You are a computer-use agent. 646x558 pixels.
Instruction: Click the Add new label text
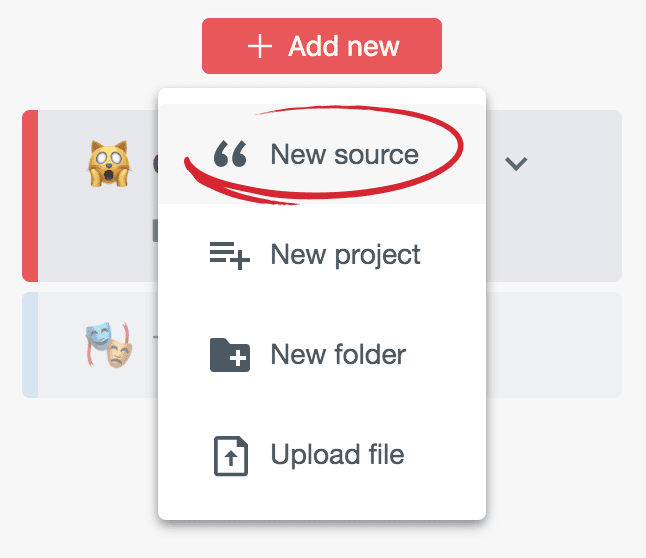pos(343,46)
